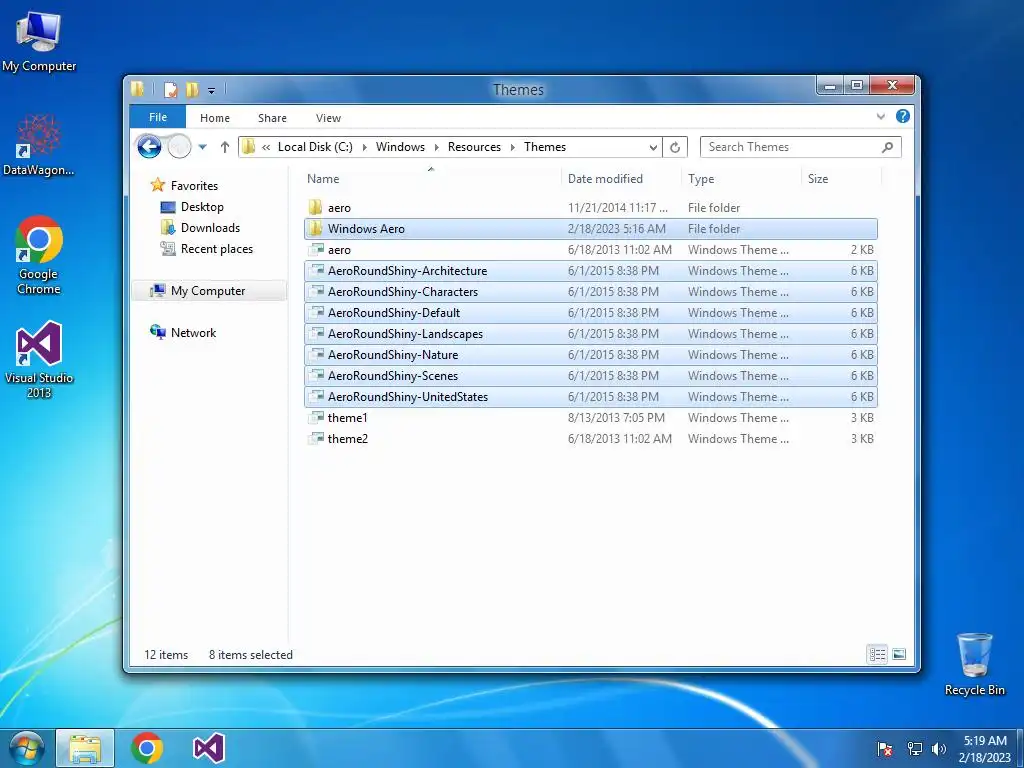
Task: Select the theme1 file
Action: (591, 417)
